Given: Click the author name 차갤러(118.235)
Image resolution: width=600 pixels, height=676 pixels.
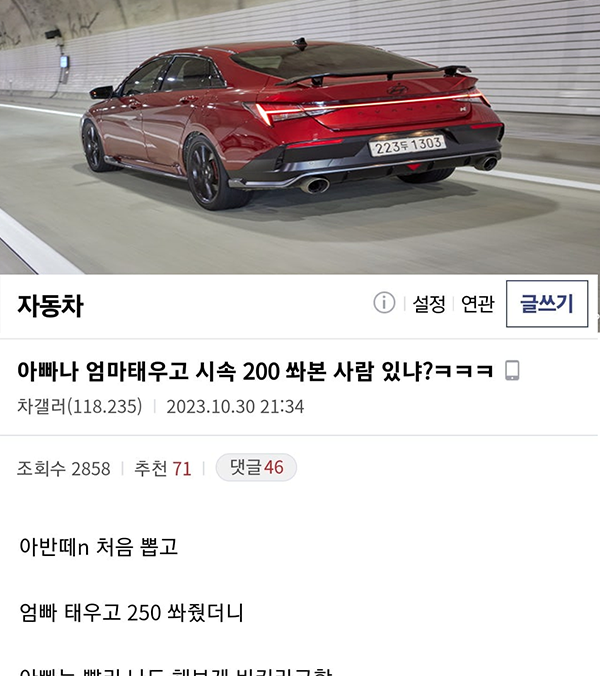Looking at the screenshot, I should 79,406.
